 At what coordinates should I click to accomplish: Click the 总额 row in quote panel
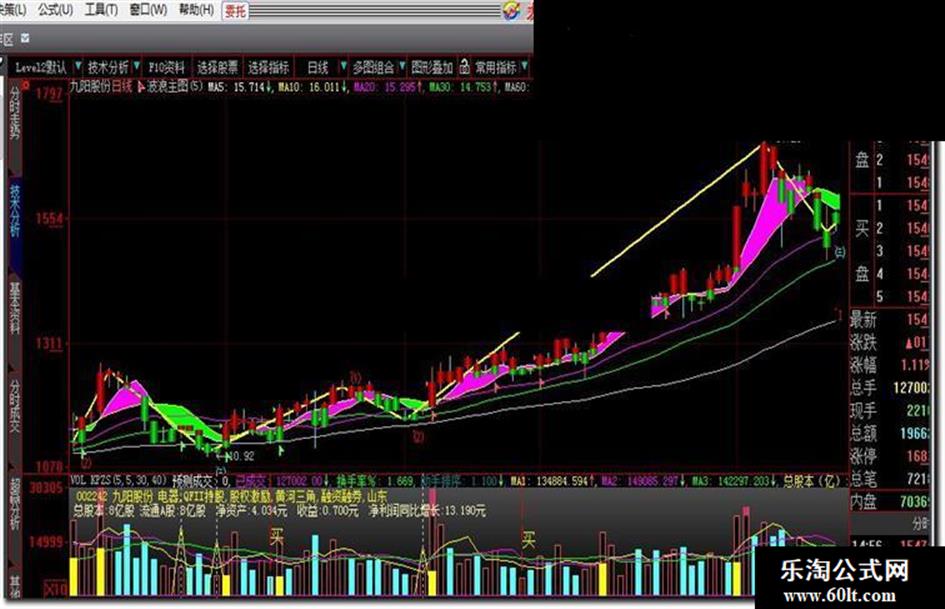click(x=891, y=433)
